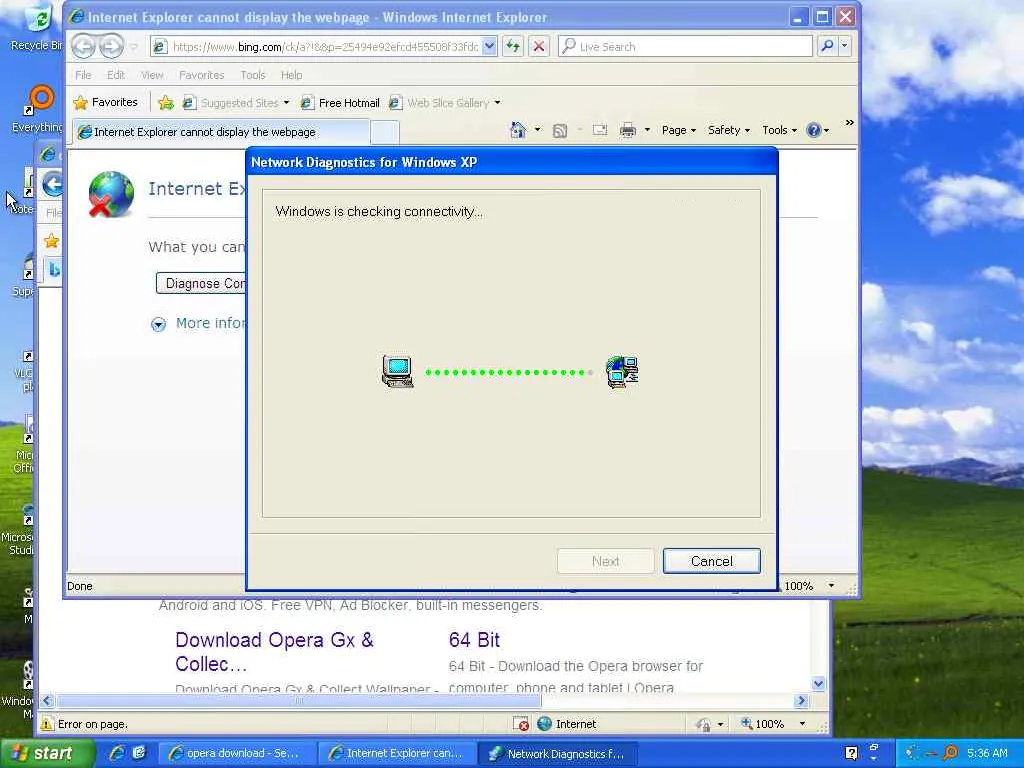Click the disabled Next button in diagnostics

605,561
